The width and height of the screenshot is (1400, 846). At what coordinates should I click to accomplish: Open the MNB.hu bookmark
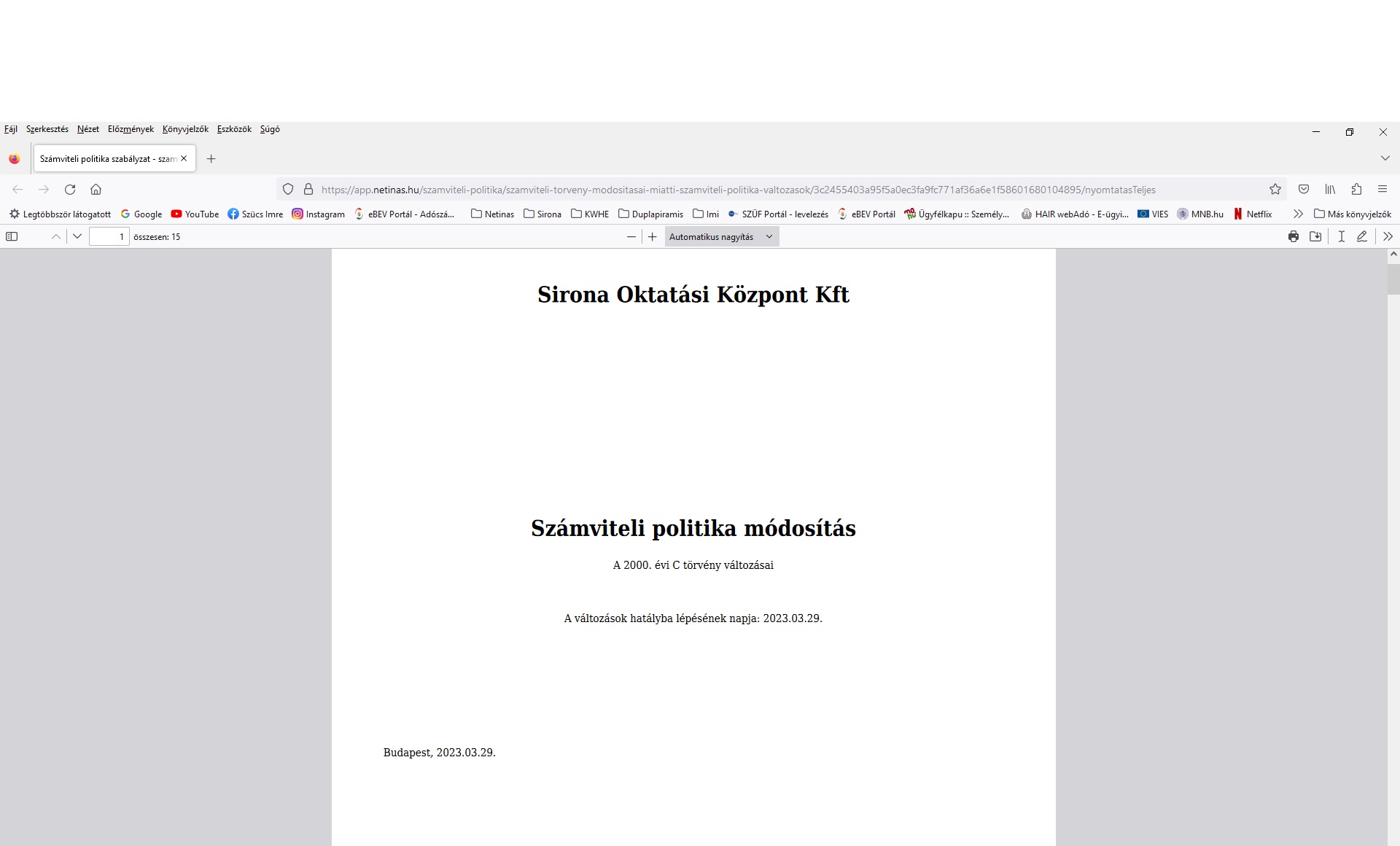pyautogui.click(x=1200, y=214)
